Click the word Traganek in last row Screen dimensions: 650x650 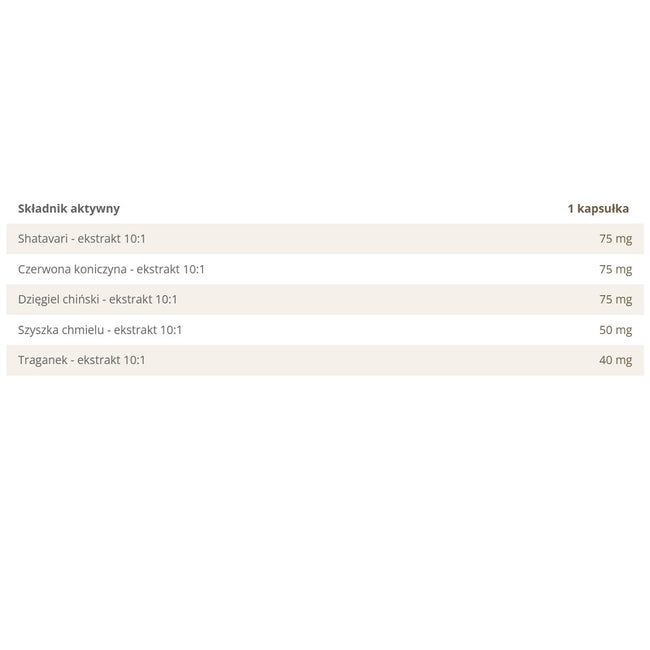(42, 360)
